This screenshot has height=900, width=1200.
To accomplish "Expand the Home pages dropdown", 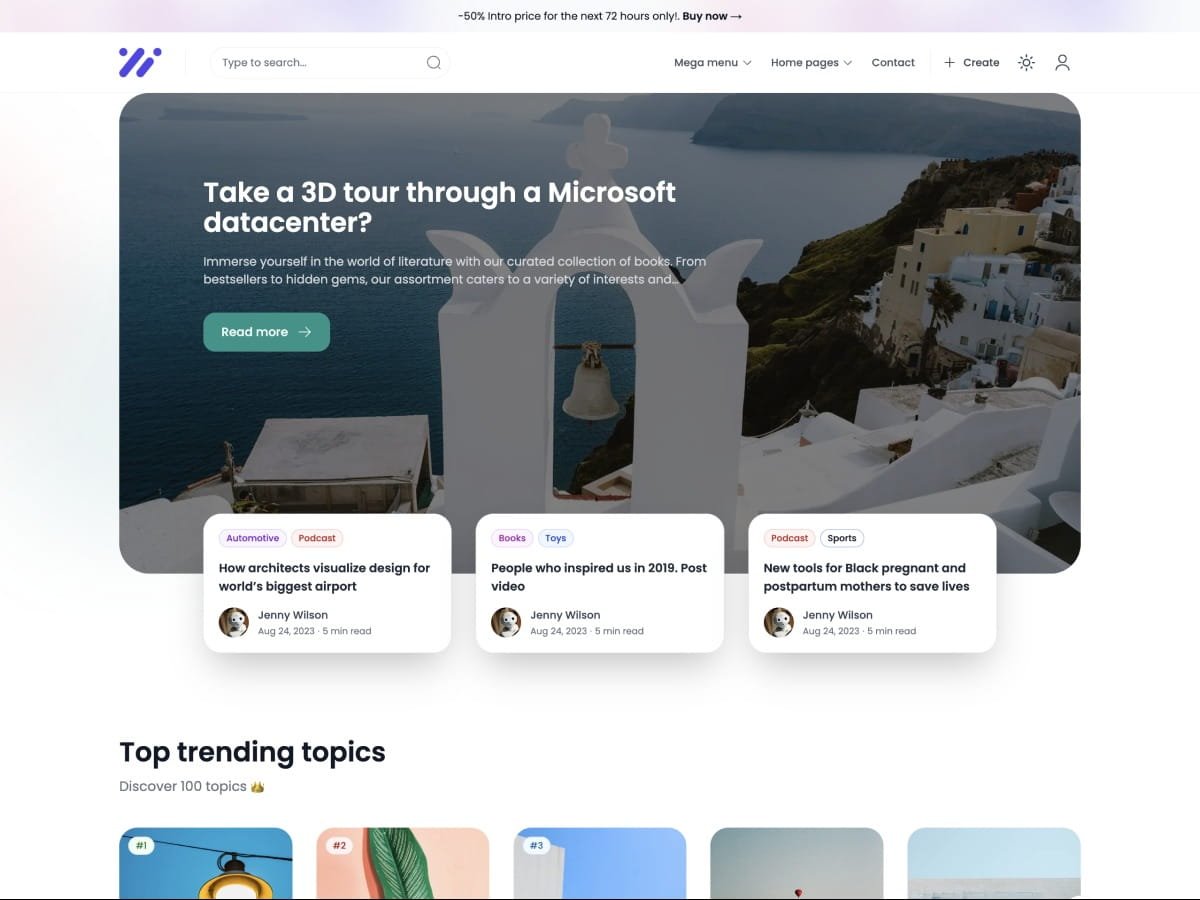I will (x=811, y=62).
